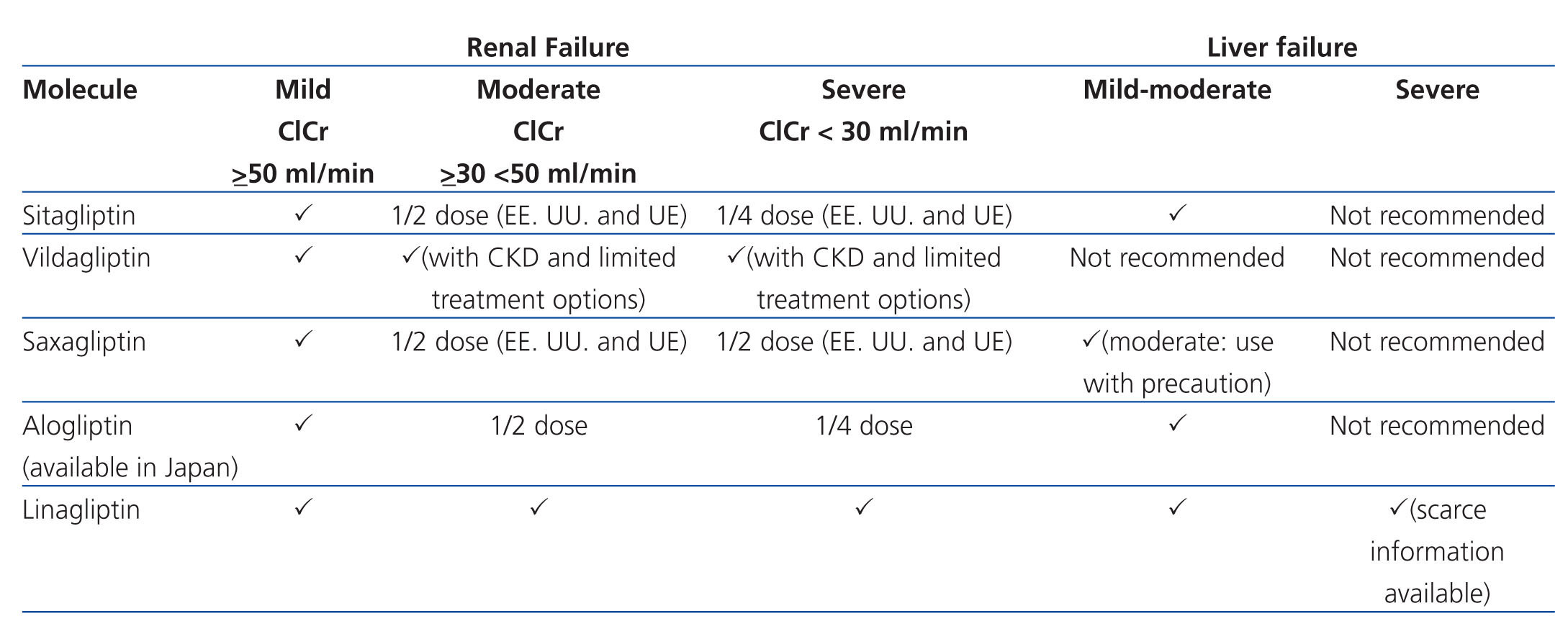The image size is (1568, 621).
Task: Click Linagliptin's Mild renal failure checkmark
Action: click(x=303, y=508)
